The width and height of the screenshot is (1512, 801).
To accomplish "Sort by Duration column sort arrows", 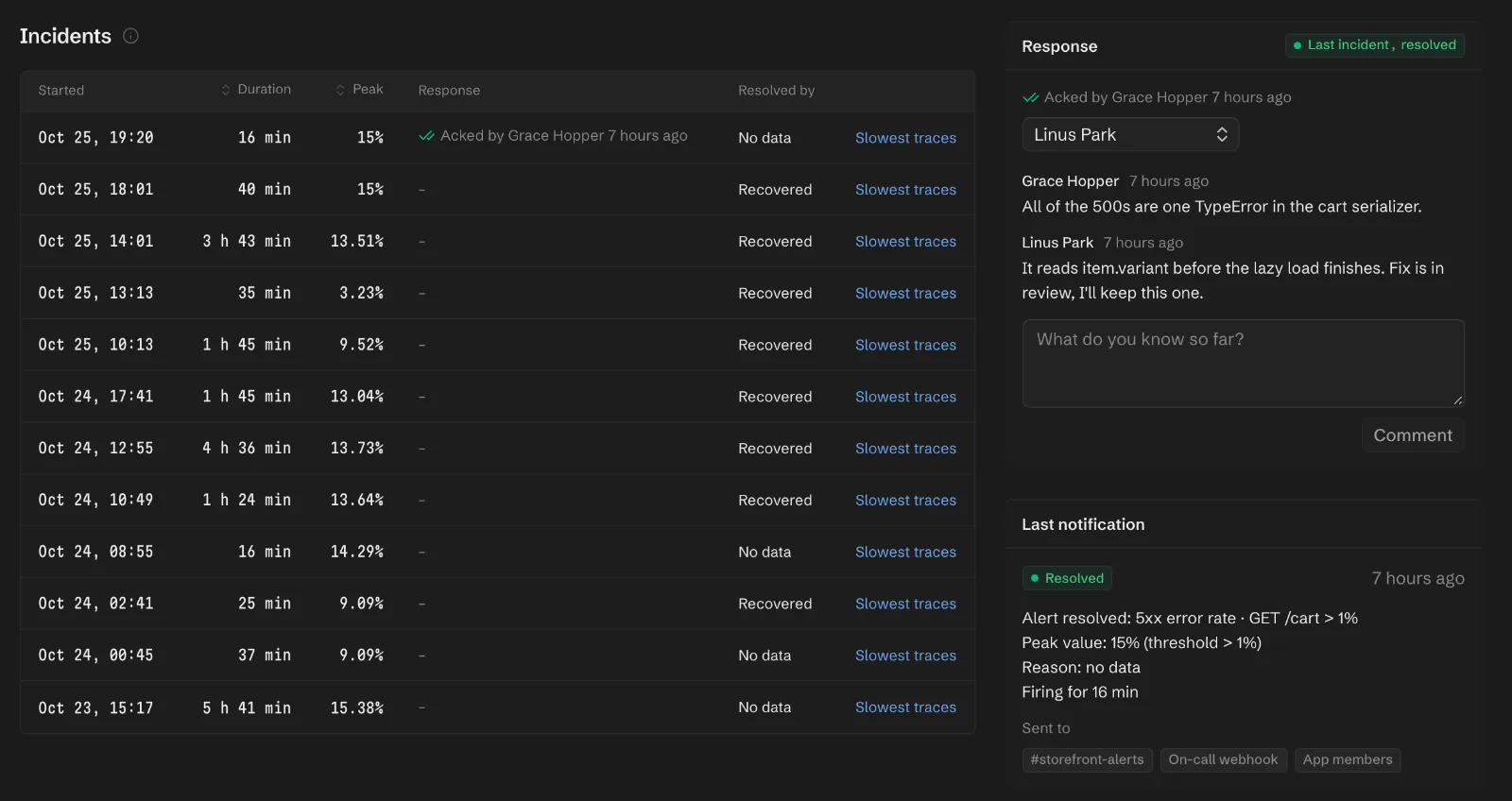I will click(x=226, y=90).
